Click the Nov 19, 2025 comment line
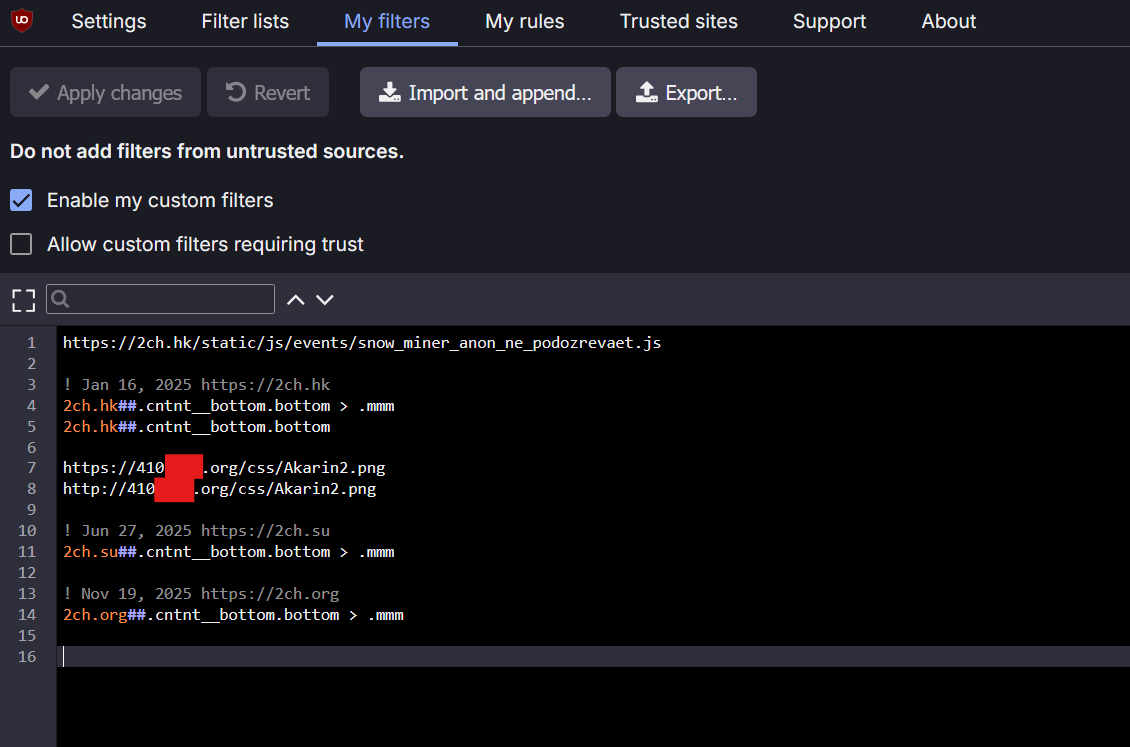Image resolution: width=1130 pixels, height=747 pixels. pyautogui.click(x=201, y=594)
